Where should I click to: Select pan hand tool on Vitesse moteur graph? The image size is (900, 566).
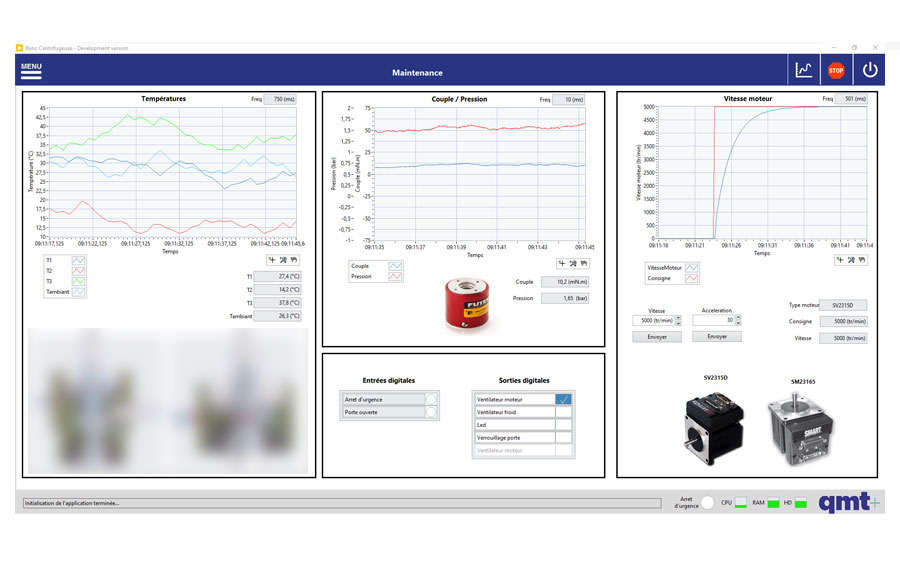tap(864, 259)
